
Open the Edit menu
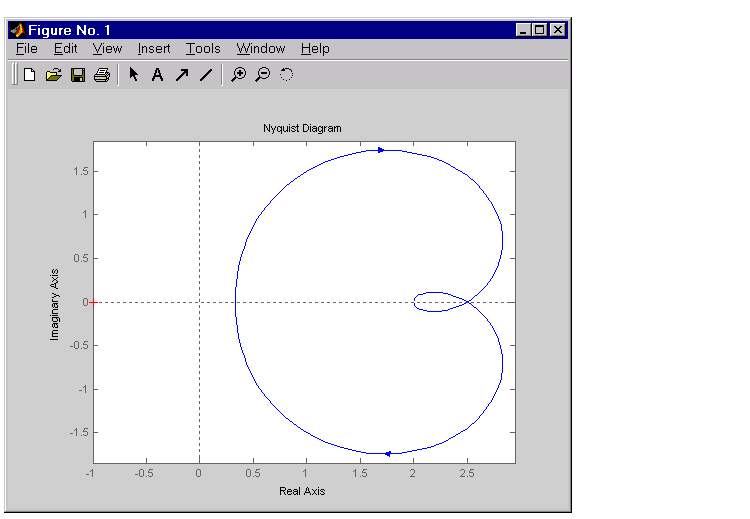click(x=65, y=48)
